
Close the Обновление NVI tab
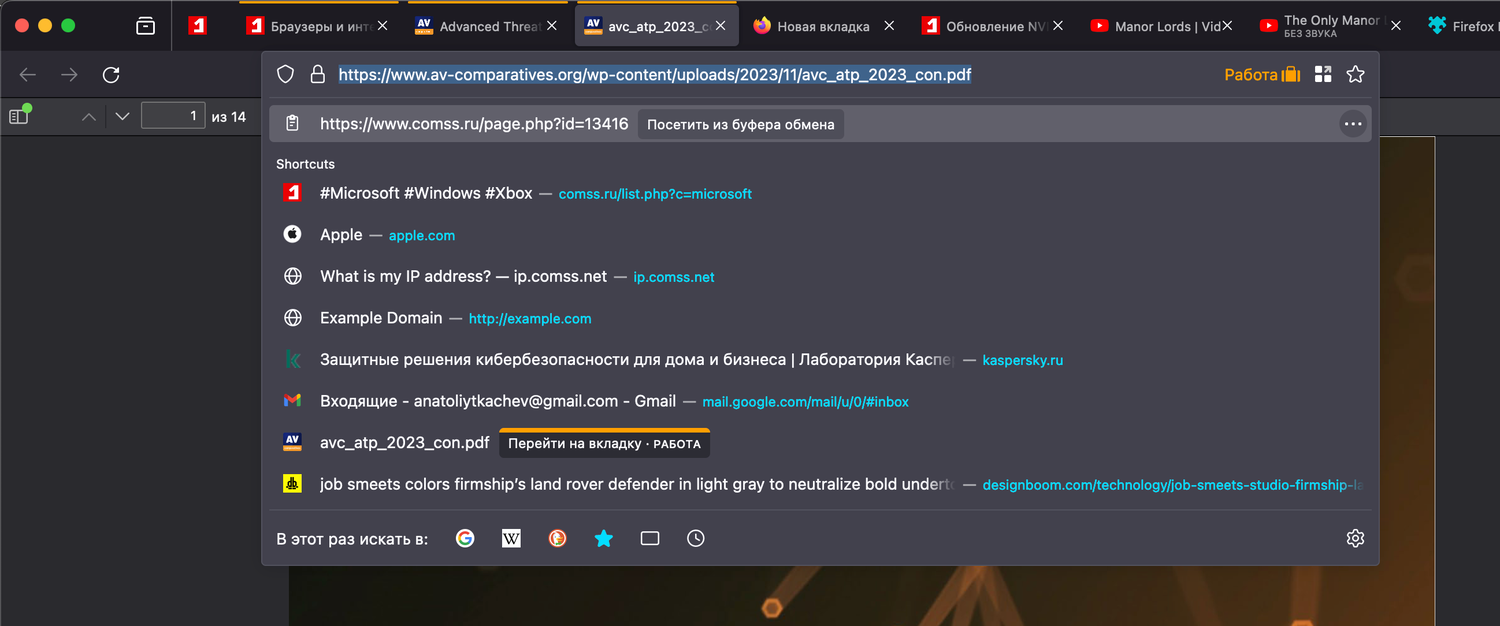pyautogui.click(x=1059, y=26)
